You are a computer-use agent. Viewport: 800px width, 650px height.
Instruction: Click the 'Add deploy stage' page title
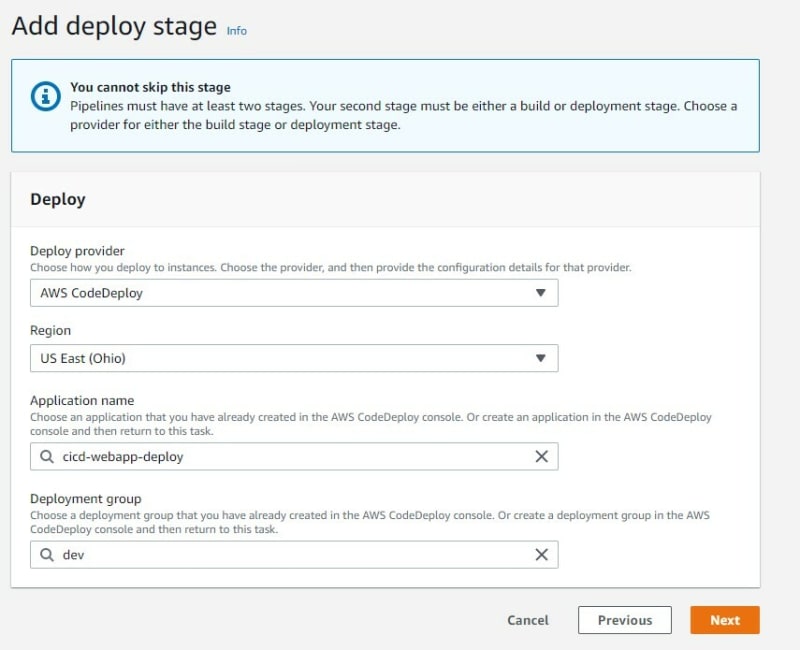coord(114,26)
